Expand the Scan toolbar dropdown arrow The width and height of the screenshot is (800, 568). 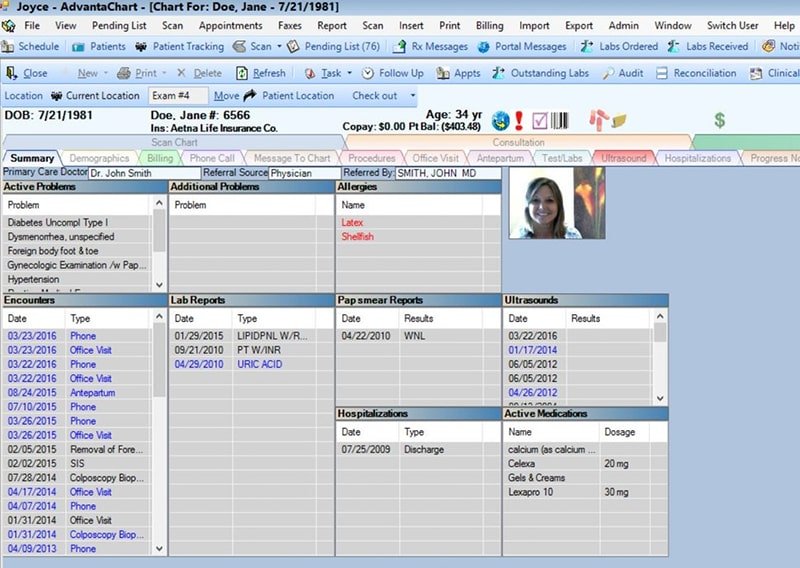(279, 46)
